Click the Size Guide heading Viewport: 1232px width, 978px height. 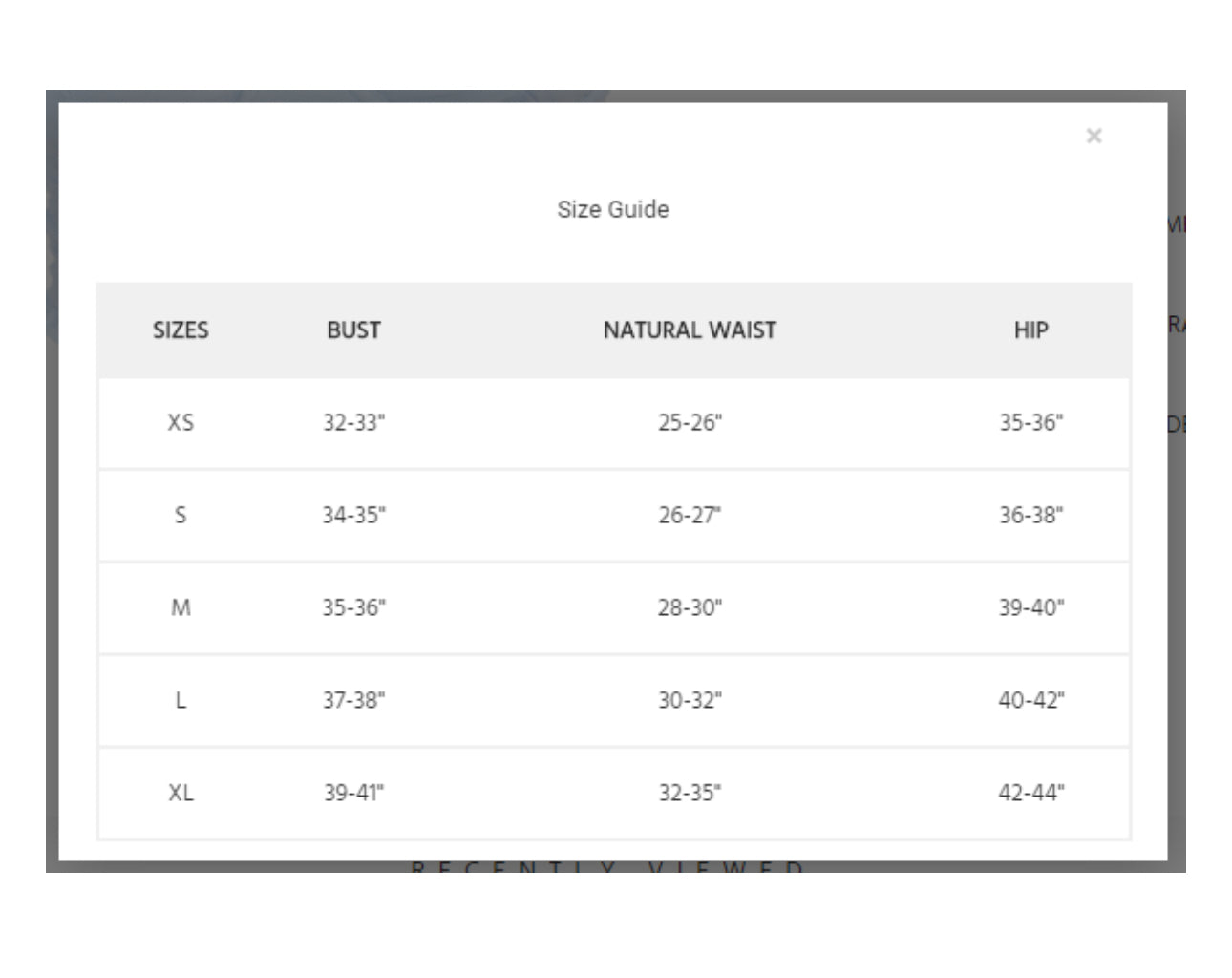[613, 209]
